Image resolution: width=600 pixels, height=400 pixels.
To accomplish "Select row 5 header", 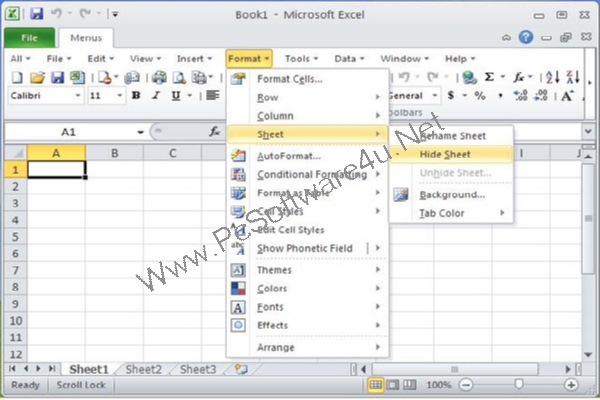I will 15,237.
